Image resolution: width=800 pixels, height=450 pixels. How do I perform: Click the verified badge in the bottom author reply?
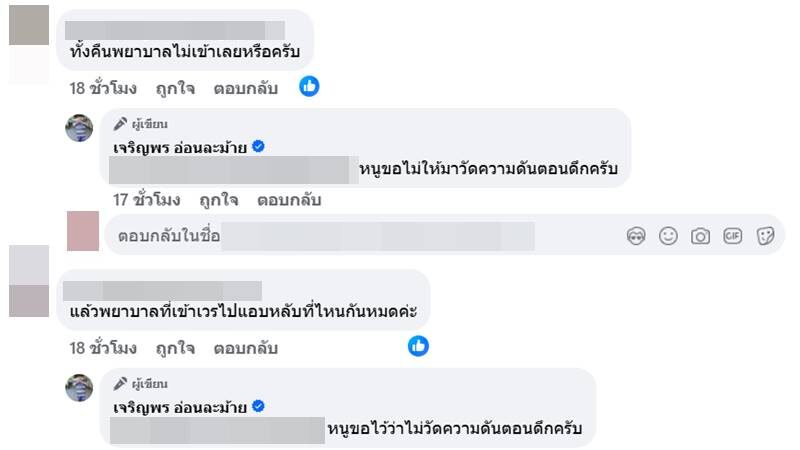[x=258, y=406]
